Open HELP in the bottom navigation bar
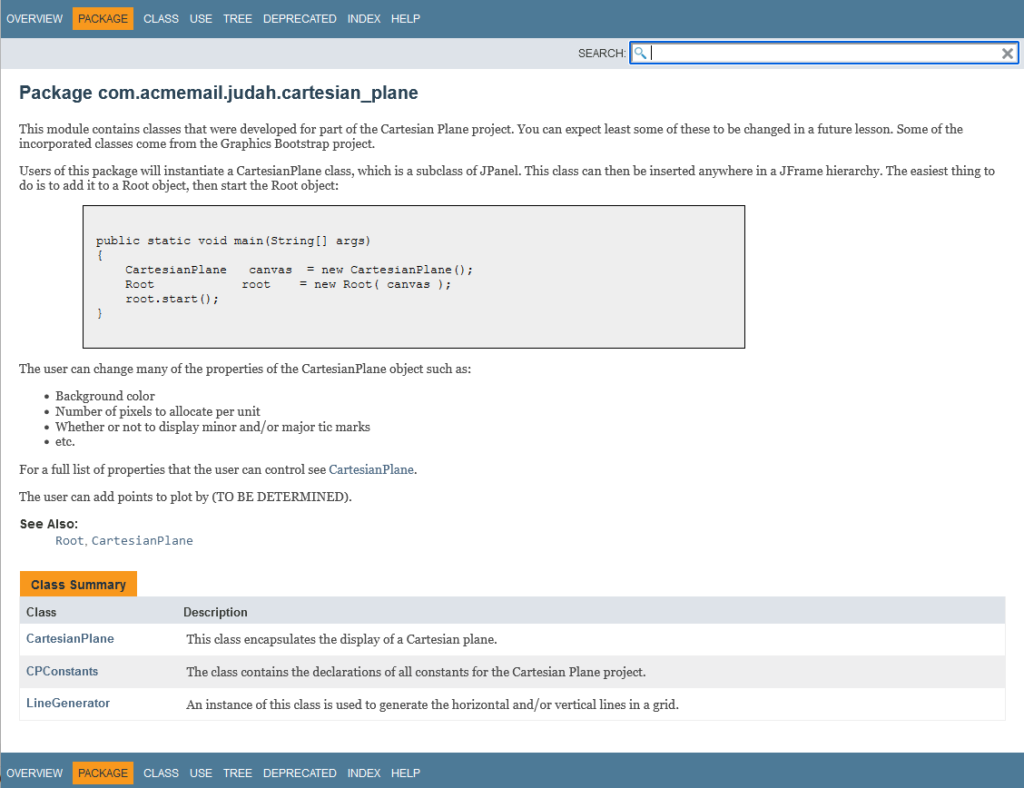 tap(406, 773)
